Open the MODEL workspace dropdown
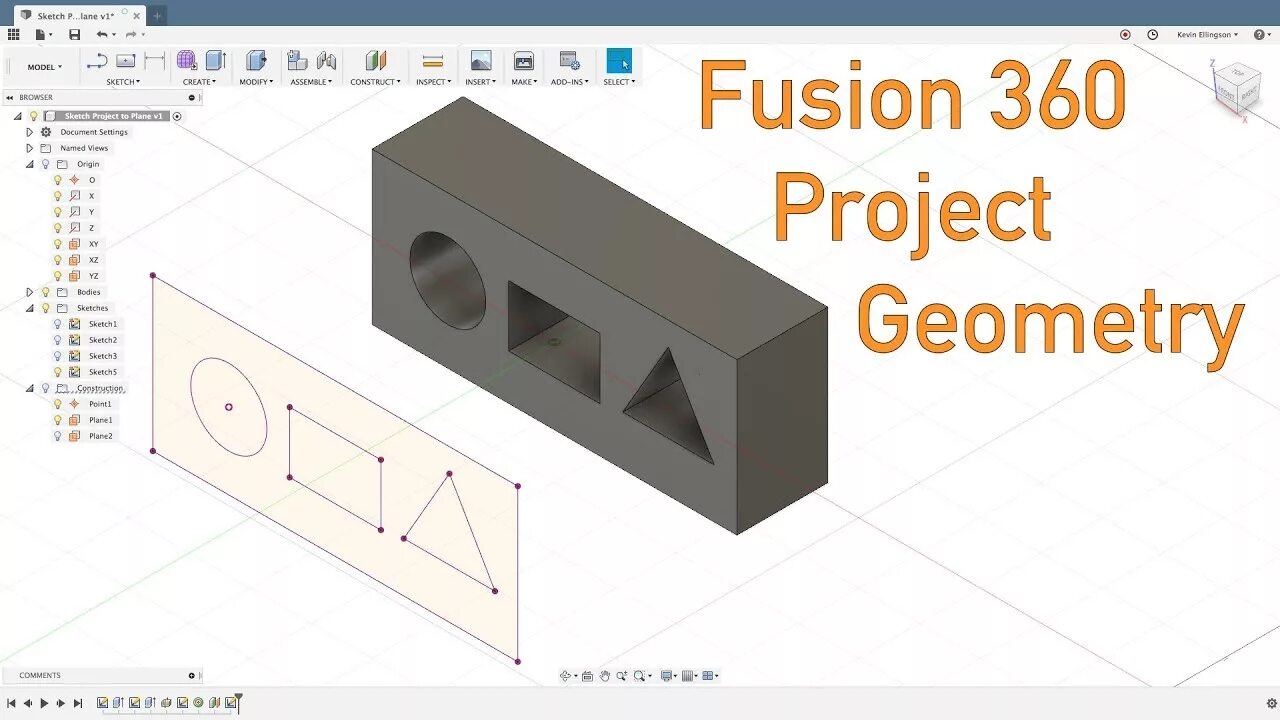1280x720 pixels. coord(44,67)
